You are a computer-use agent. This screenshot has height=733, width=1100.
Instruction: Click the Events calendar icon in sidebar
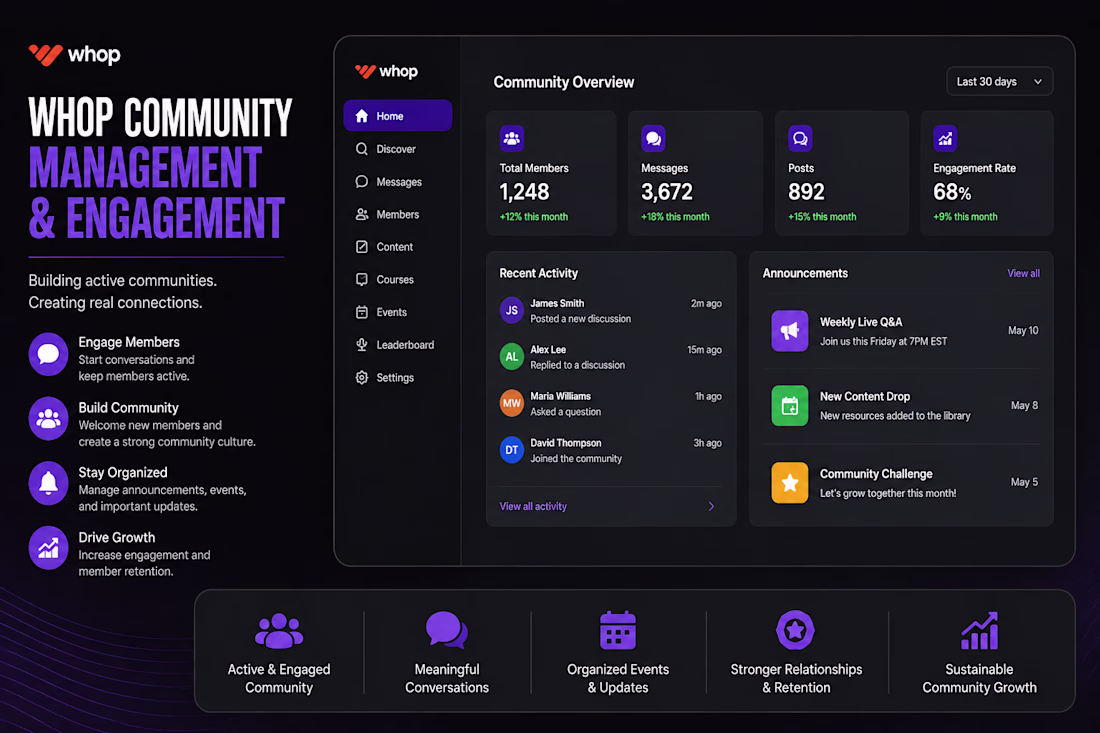tap(362, 312)
